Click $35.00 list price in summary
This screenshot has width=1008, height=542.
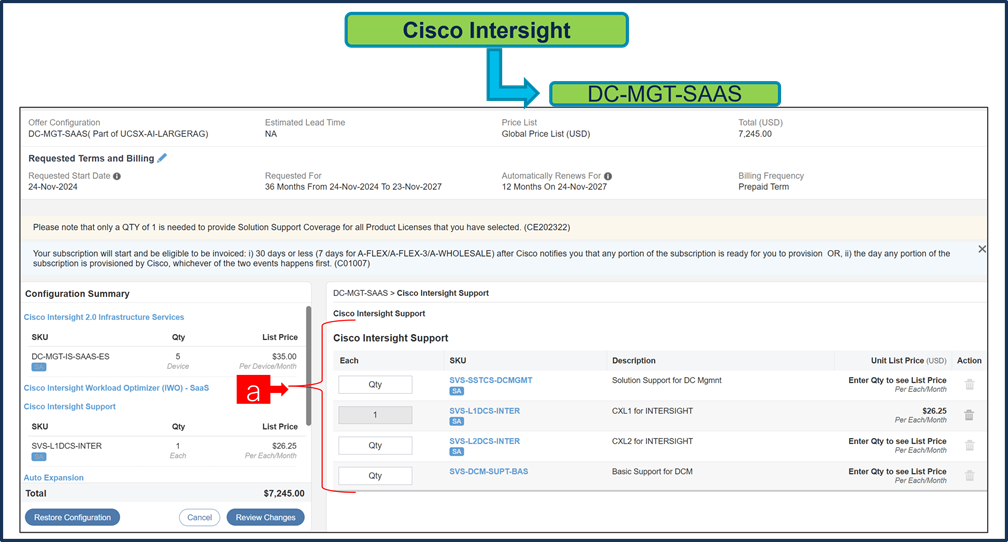[284, 356]
